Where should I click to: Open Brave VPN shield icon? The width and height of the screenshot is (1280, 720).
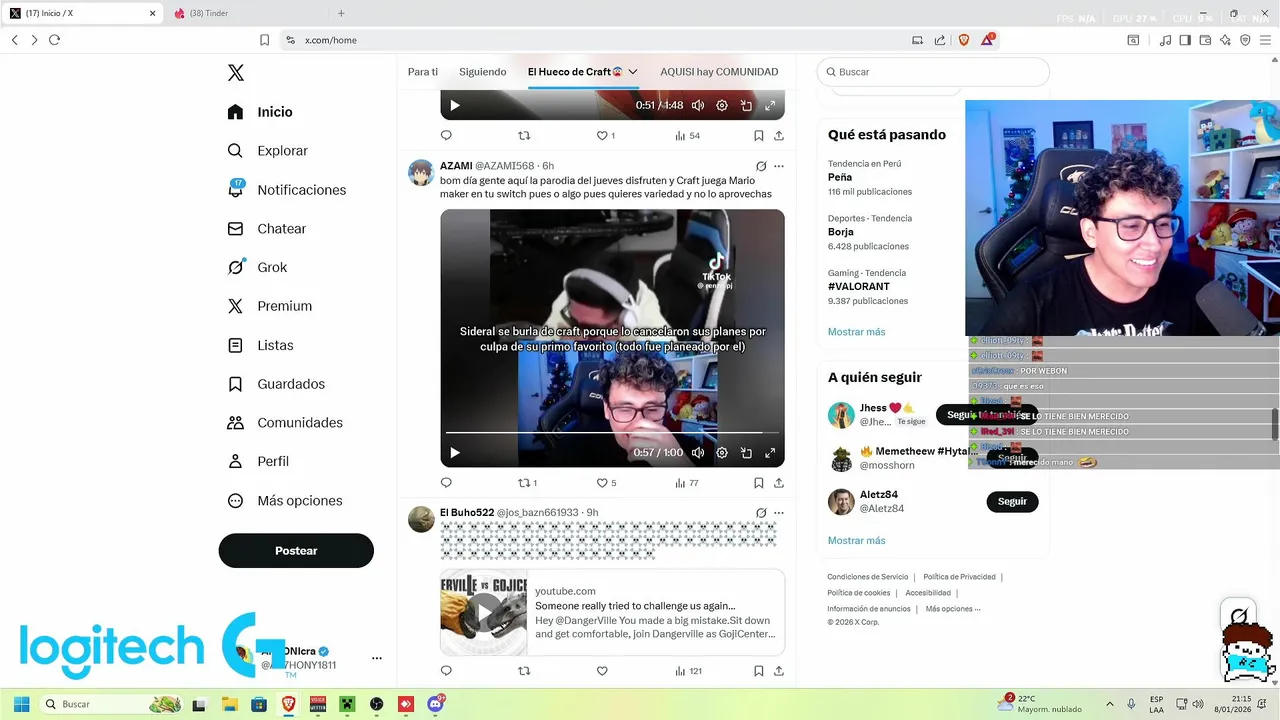pos(1245,40)
